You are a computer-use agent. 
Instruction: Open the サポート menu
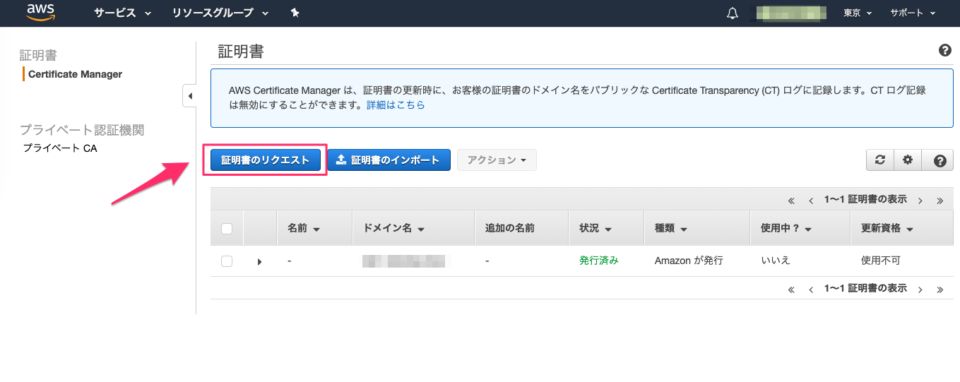coord(913,13)
